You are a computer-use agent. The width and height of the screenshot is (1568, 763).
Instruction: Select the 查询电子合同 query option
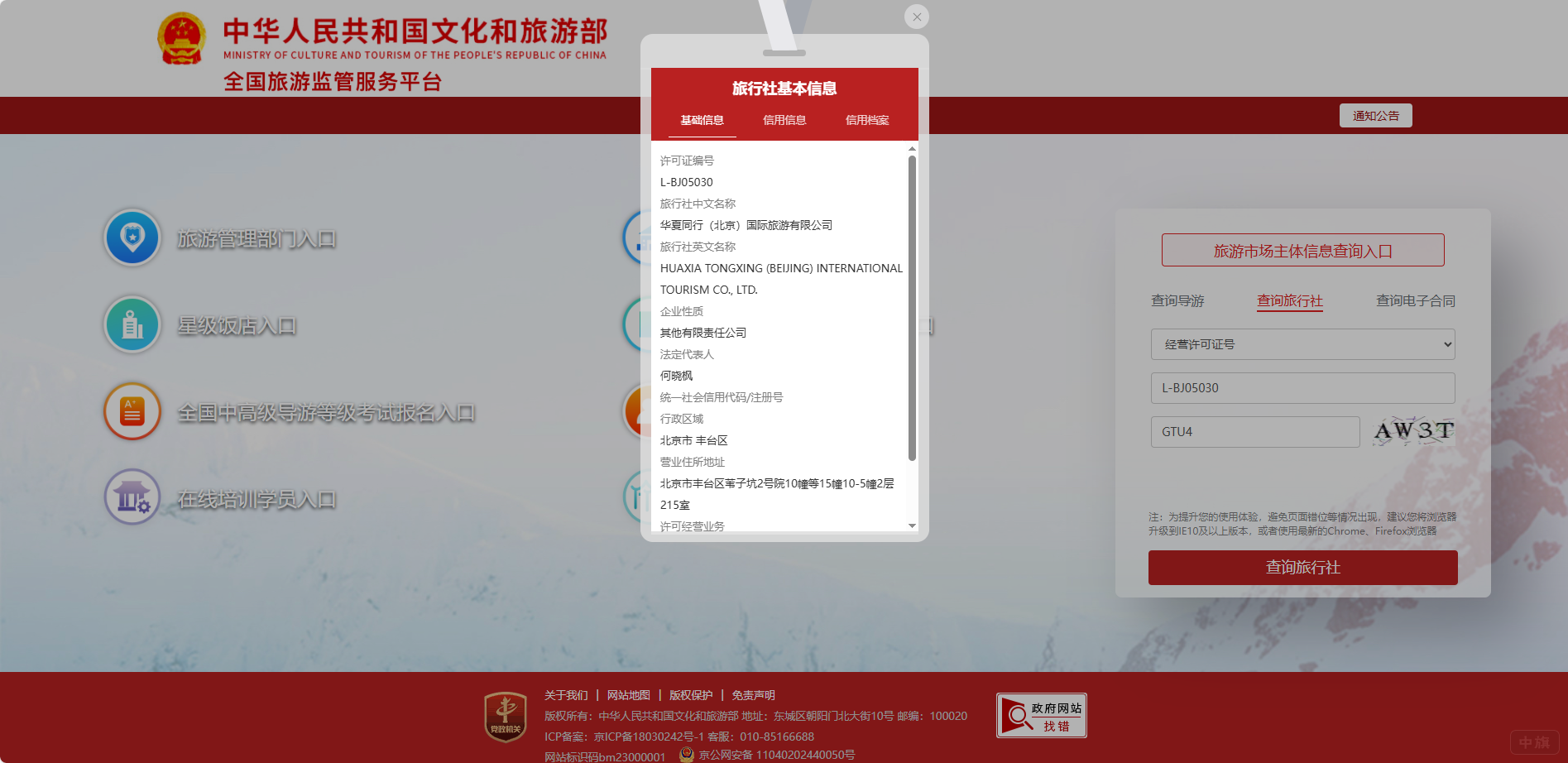pyautogui.click(x=1415, y=300)
